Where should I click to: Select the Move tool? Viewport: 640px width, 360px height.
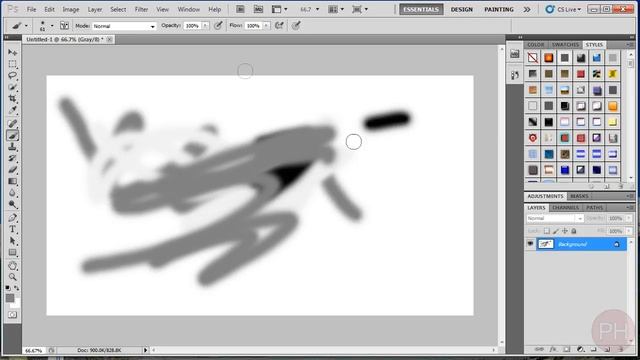pyautogui.click(x=12, y=52)
